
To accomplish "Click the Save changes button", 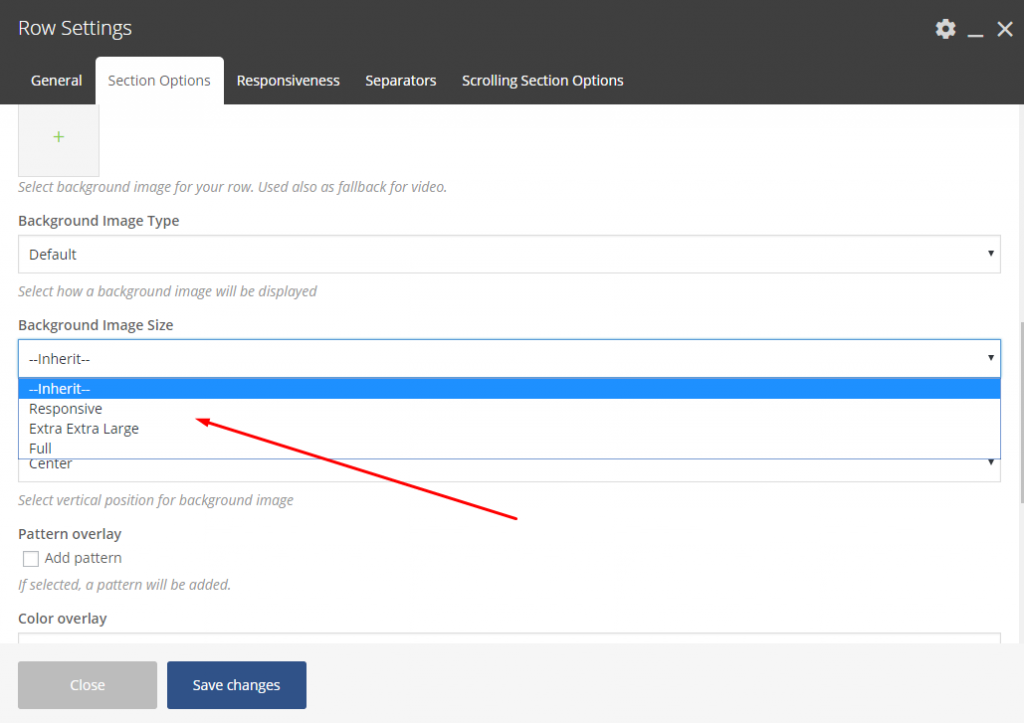I will (x=236, y=685).
